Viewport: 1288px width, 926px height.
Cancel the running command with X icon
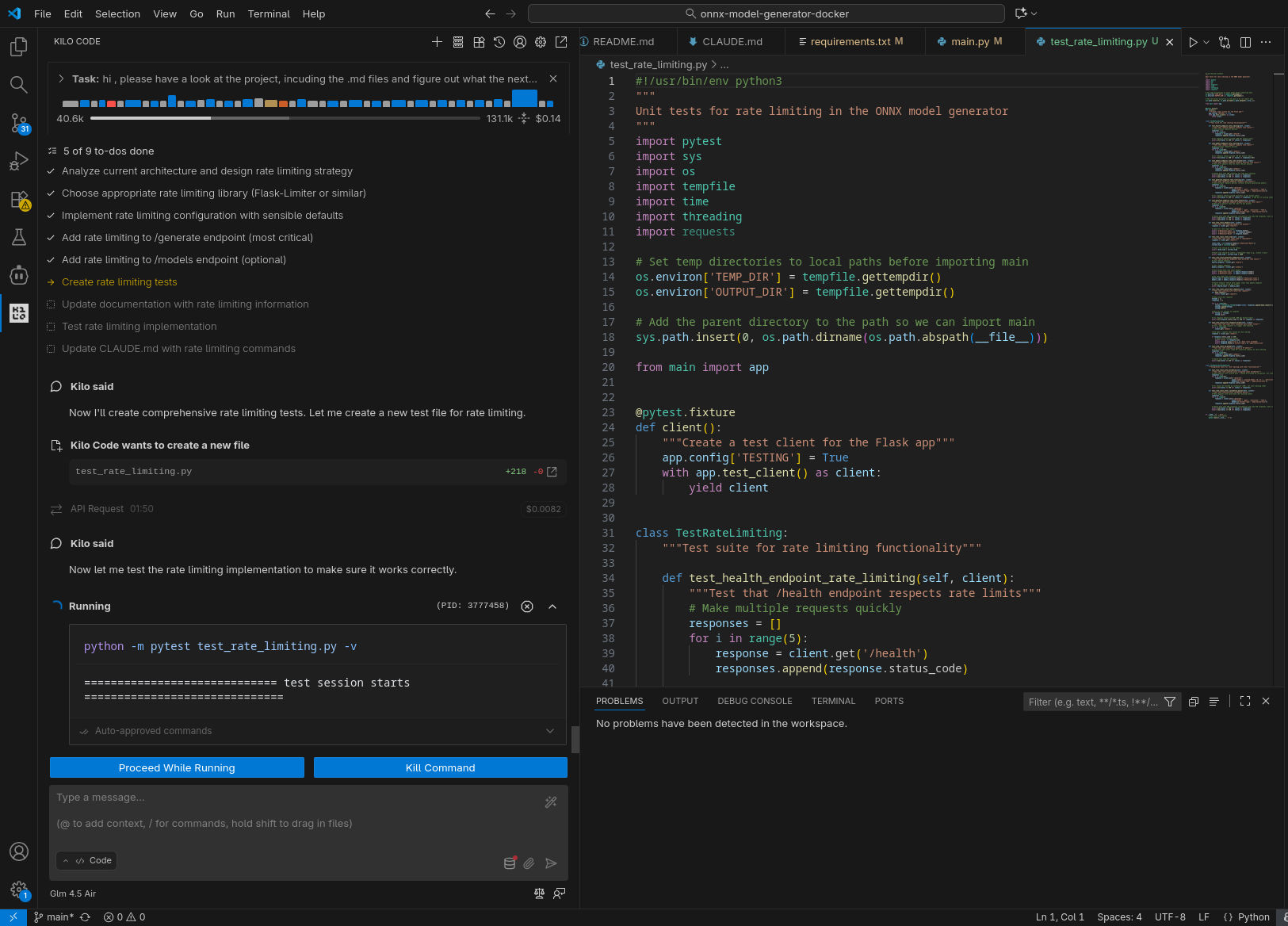[527, 606]
